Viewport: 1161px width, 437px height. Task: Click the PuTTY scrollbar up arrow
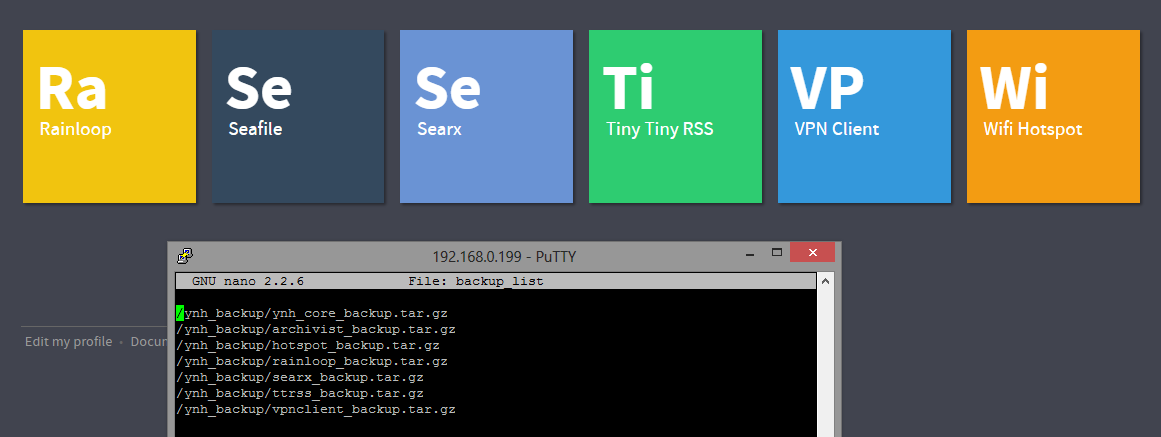pos(826,281)
